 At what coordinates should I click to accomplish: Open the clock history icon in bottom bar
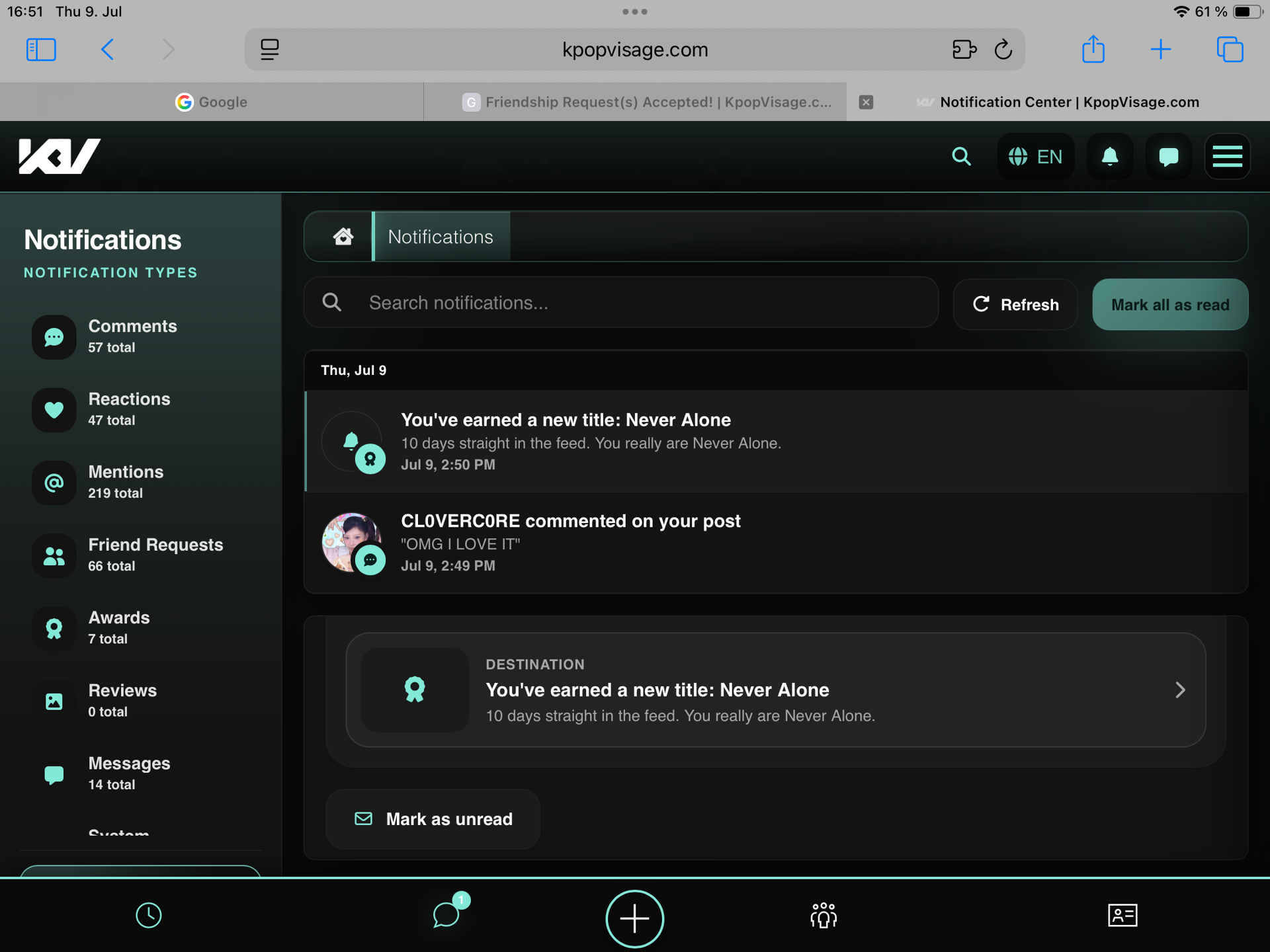coord(149,916)
